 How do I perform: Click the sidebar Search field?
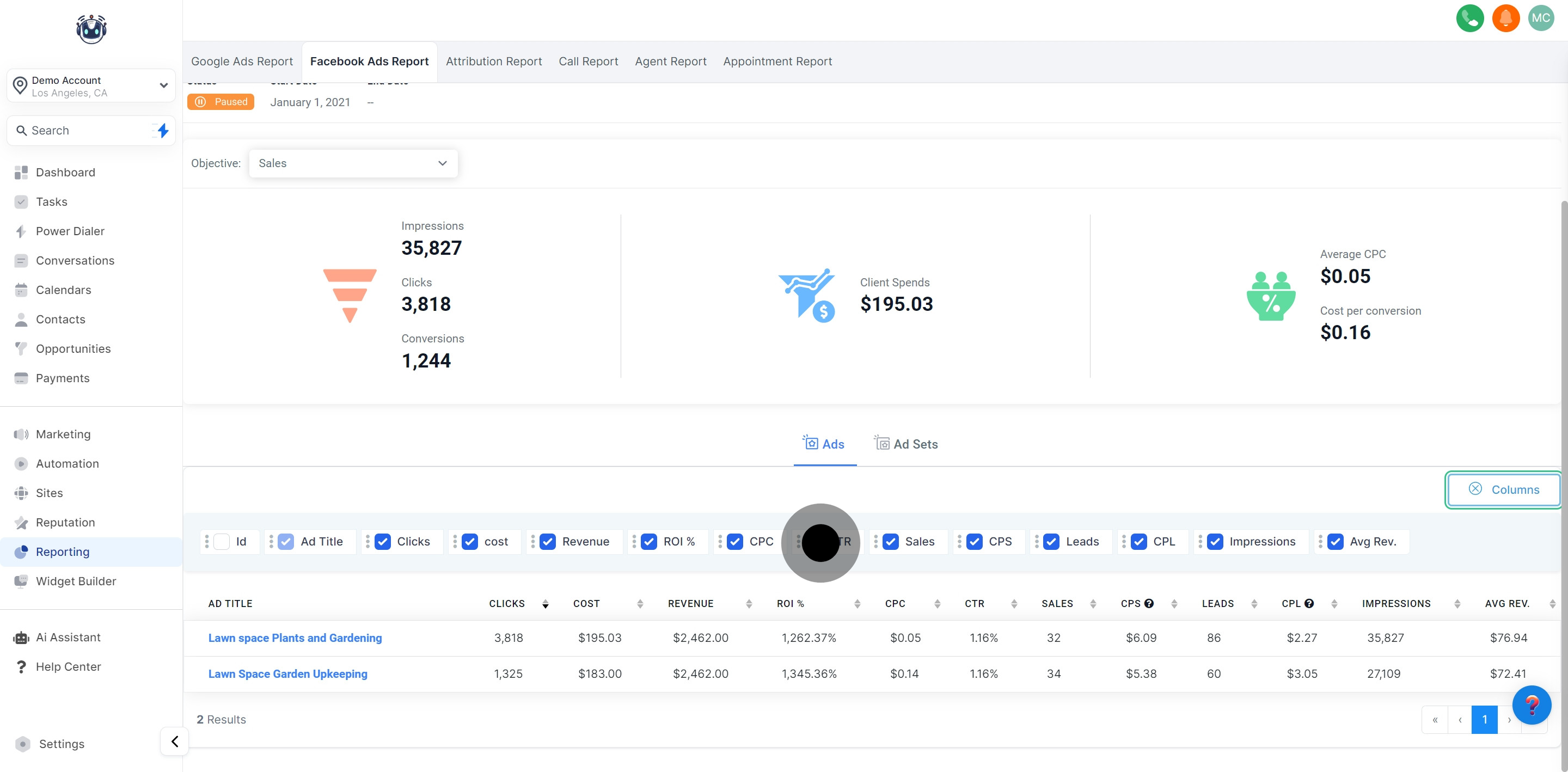coord(79,130)
